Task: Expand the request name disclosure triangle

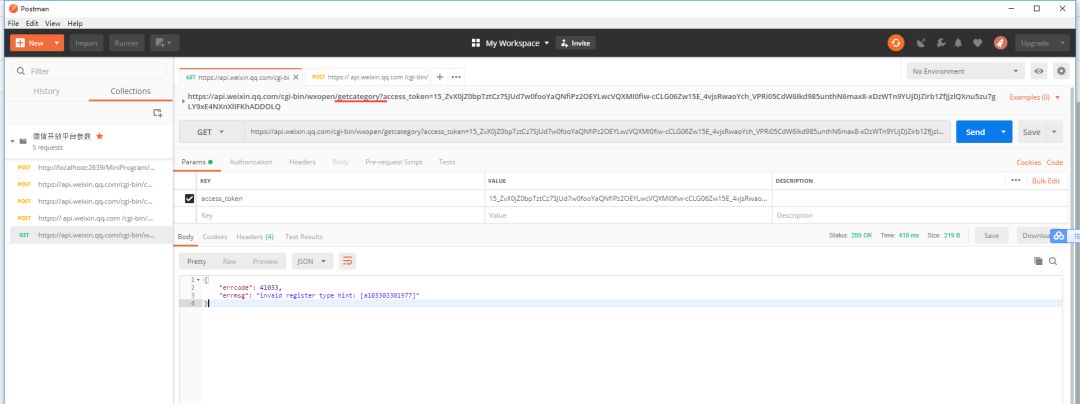Action: [x=183, y=102]
